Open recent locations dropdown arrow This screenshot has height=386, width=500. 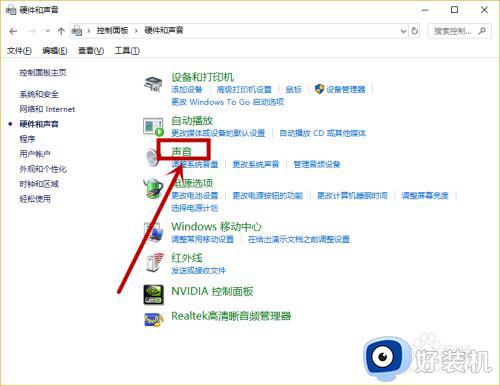pyautogui.click(x=48, y=31)
